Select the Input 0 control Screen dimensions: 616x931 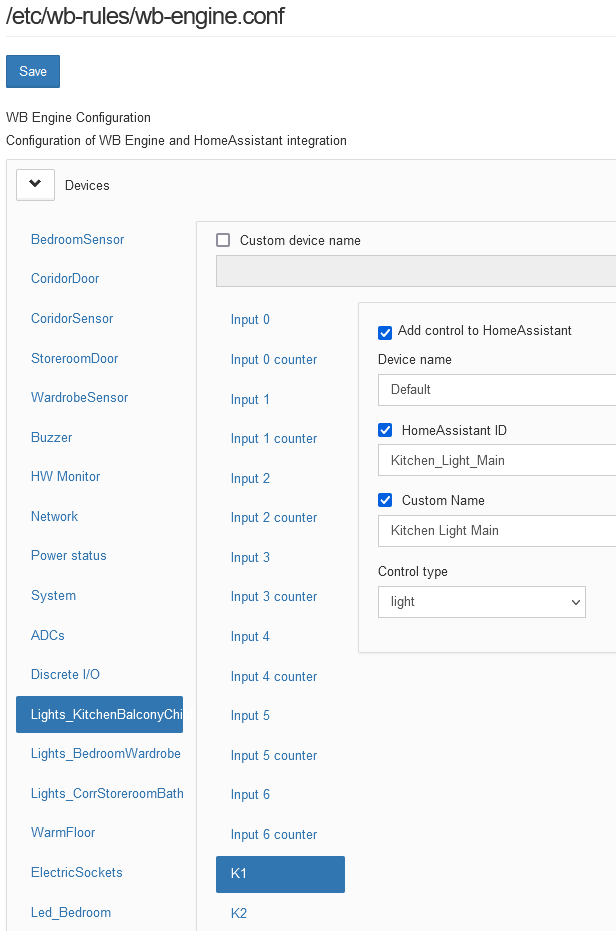[250, 320]
